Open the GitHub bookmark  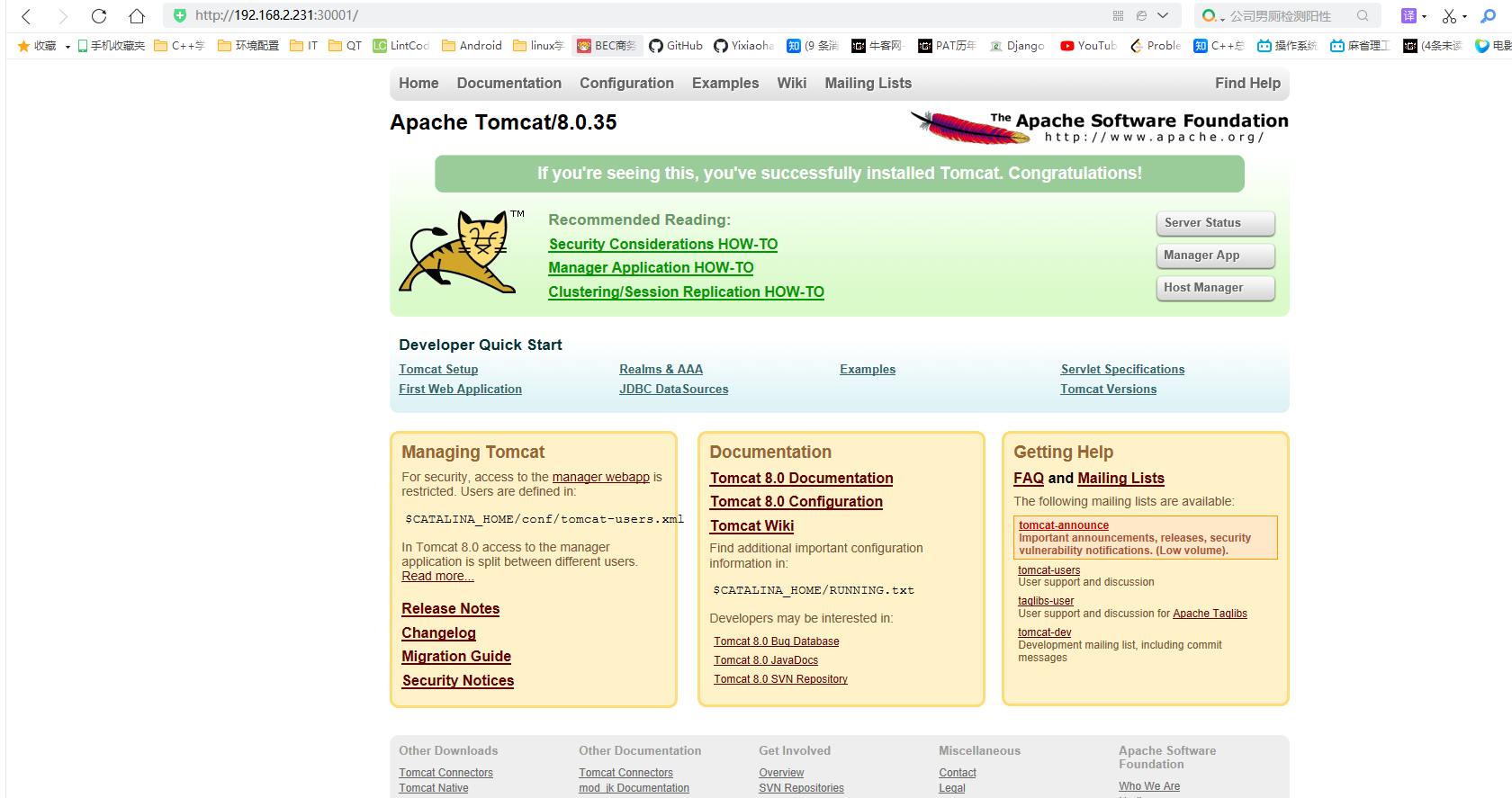676,46
